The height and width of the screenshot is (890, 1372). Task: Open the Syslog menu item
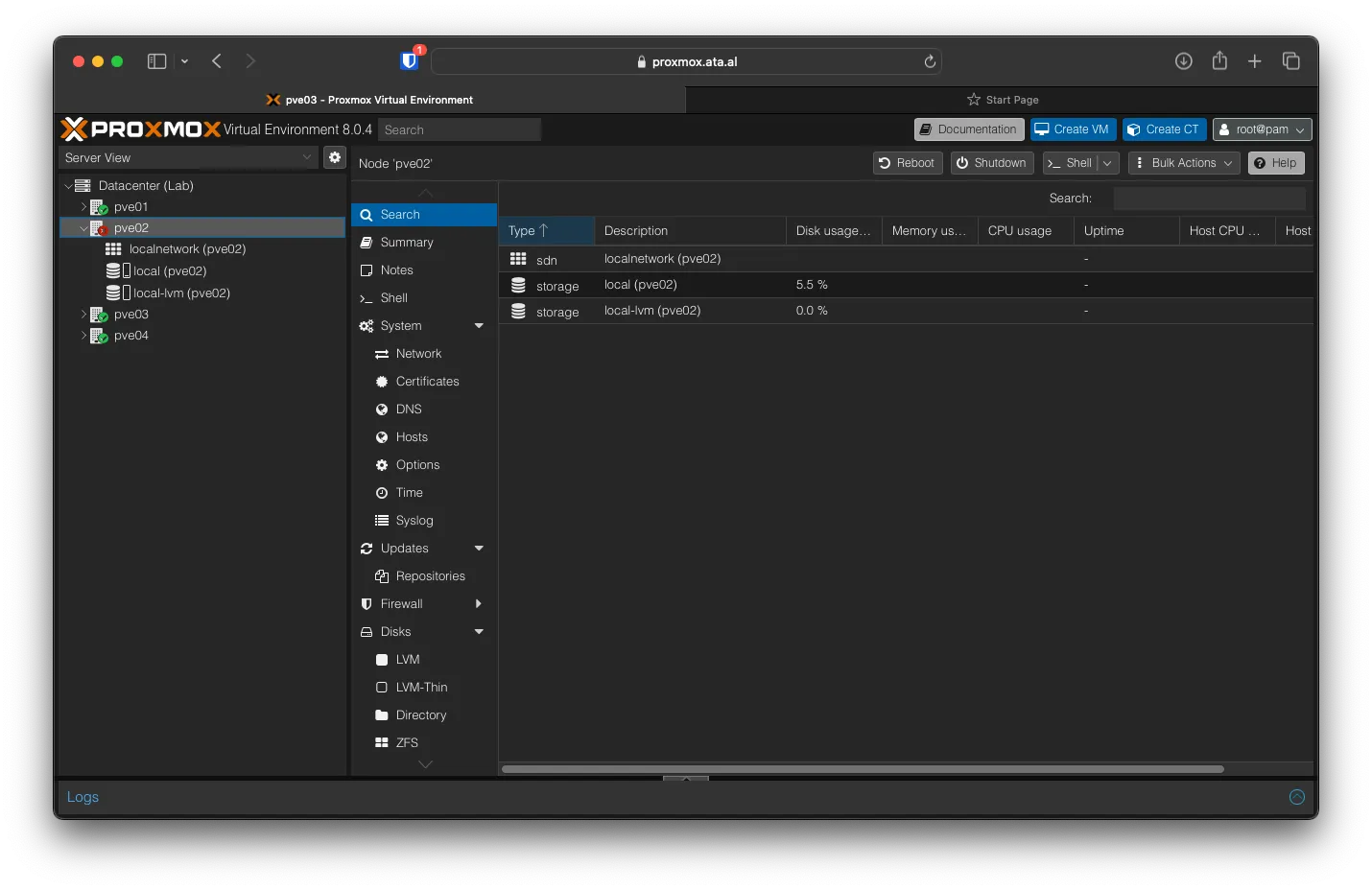click(x=424, y=521)
